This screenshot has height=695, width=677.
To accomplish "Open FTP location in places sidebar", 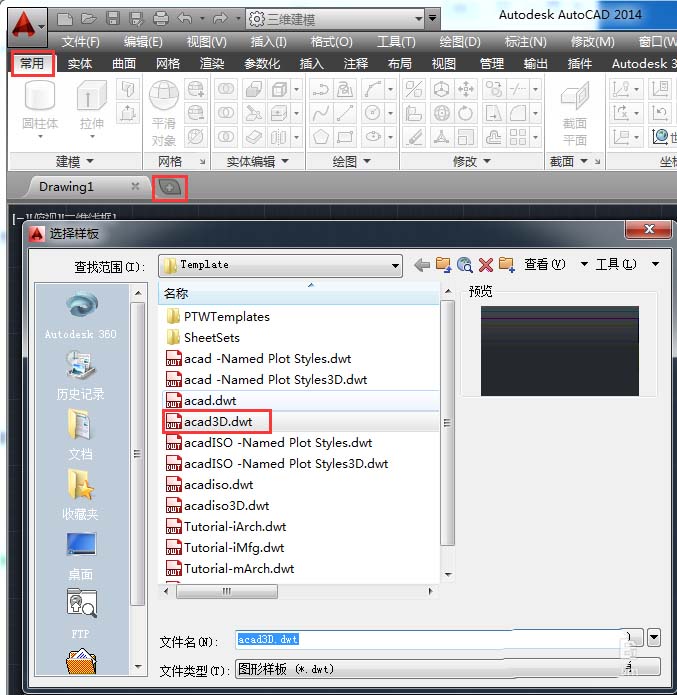I will [81, 614].
